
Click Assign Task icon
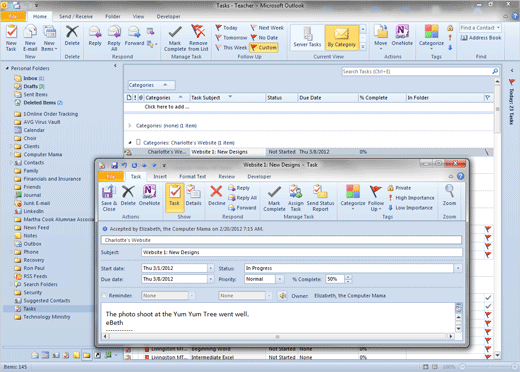click(x=296, y=198)
